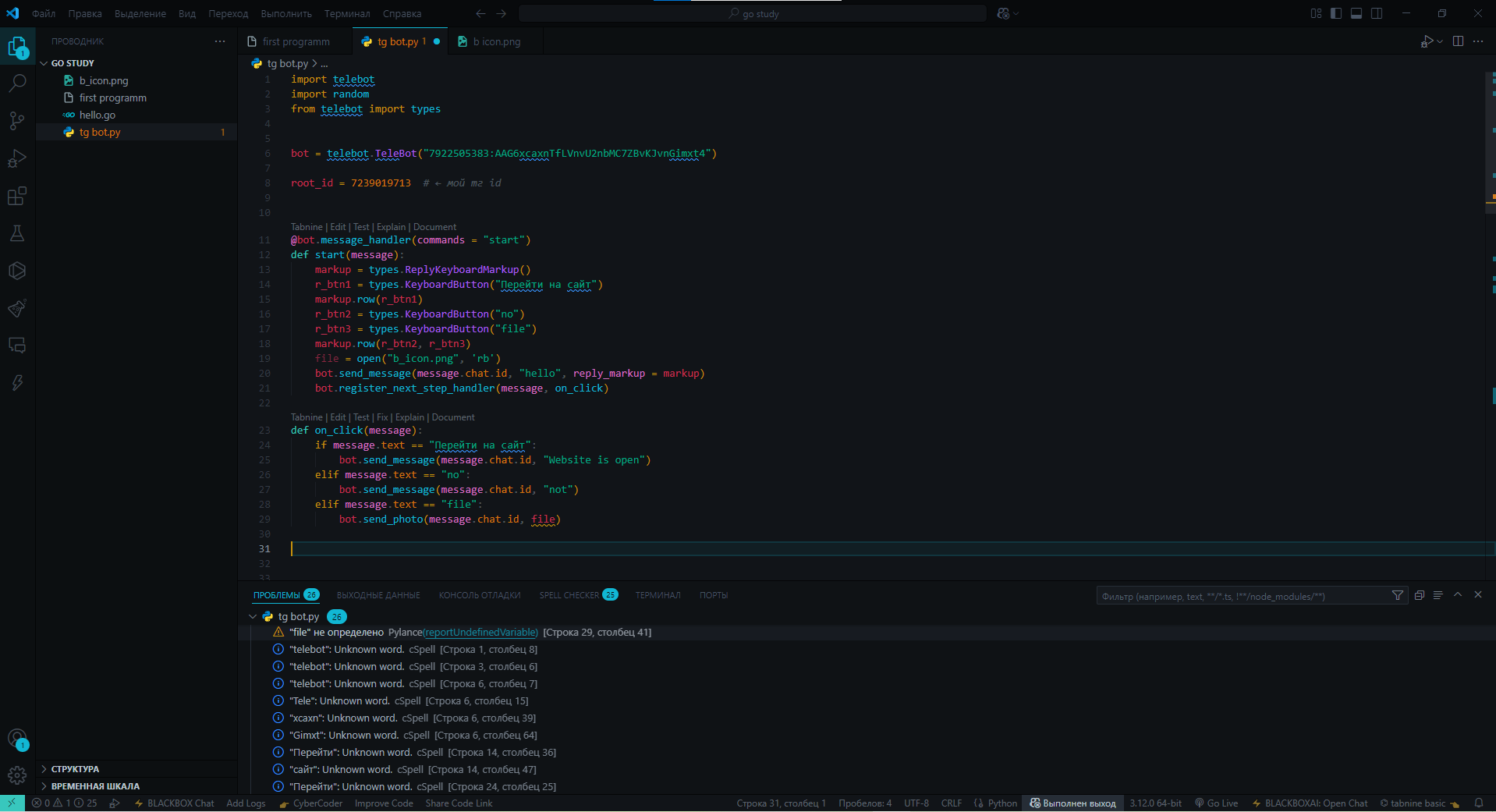
Task: Click Share Code Link in status bar
Action: [x=459, y=803]
